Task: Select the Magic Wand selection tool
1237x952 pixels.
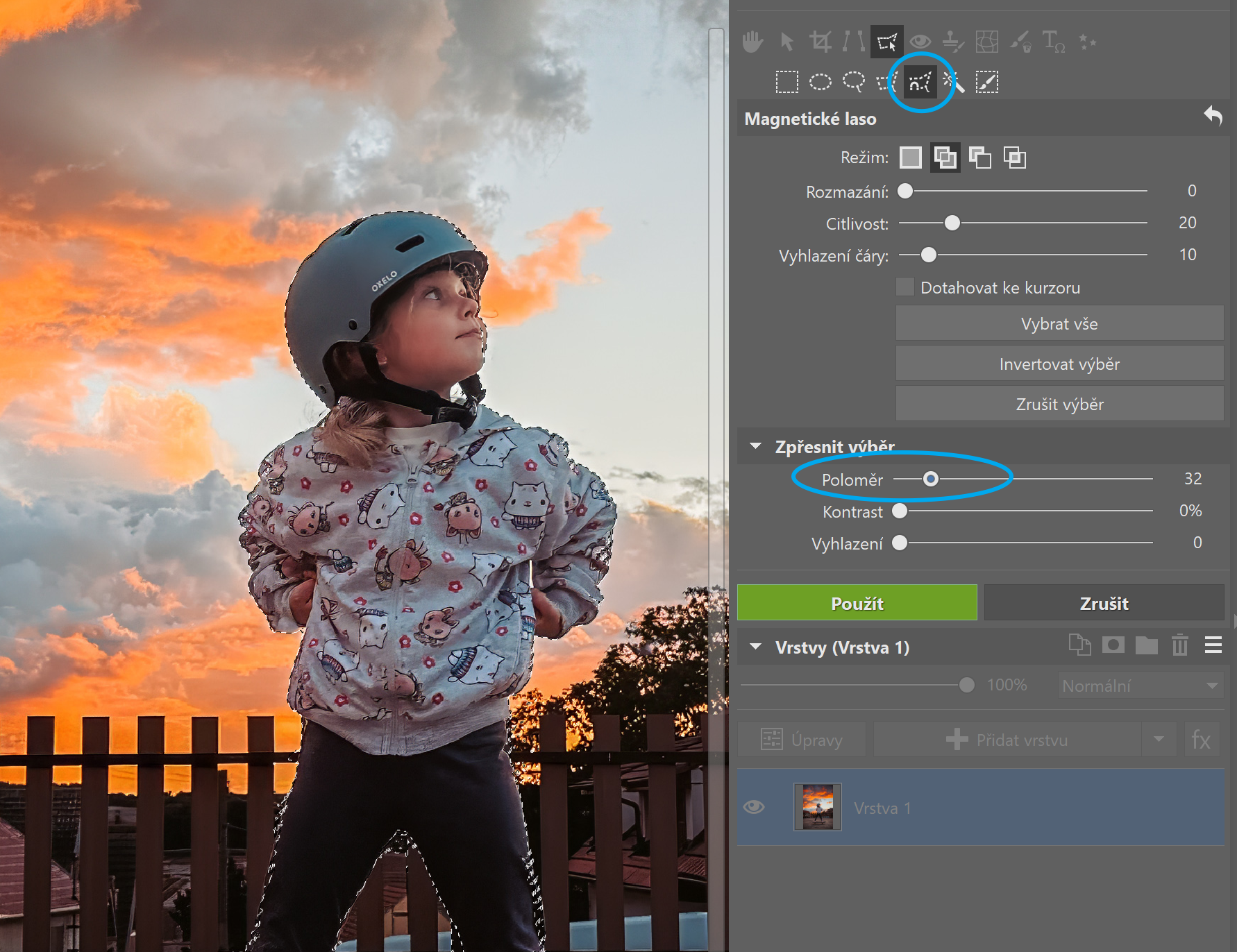Action: coord(954,82)
